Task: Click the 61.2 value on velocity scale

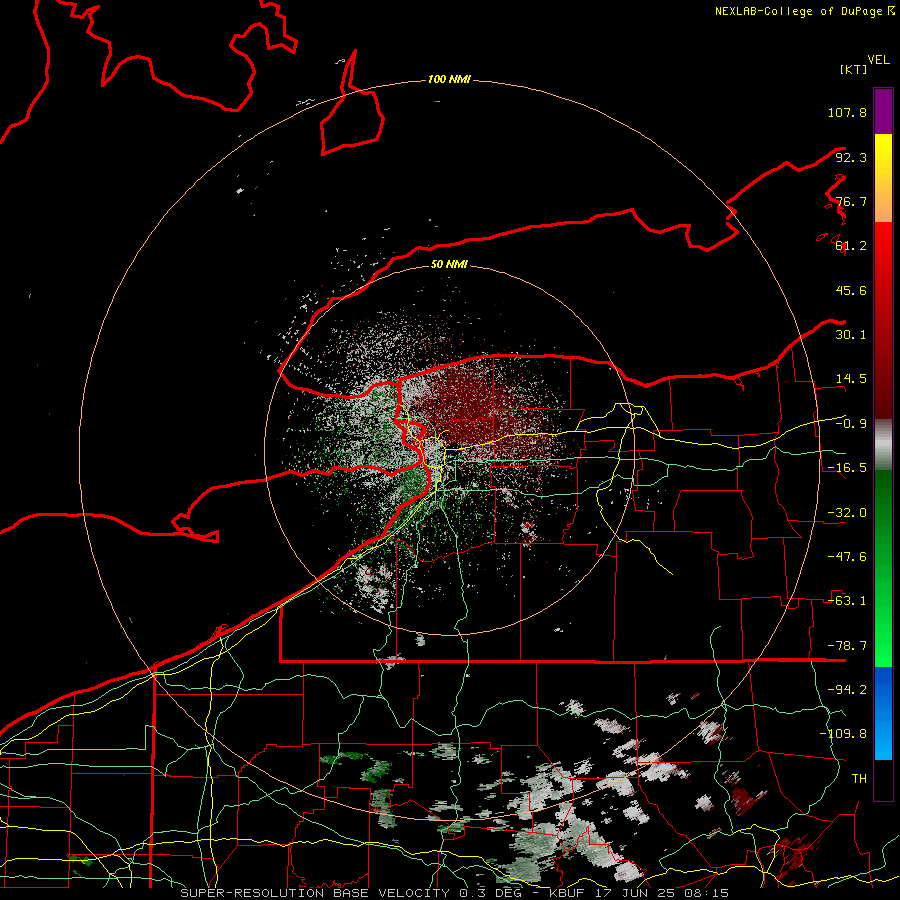Action: coord(851,246)
